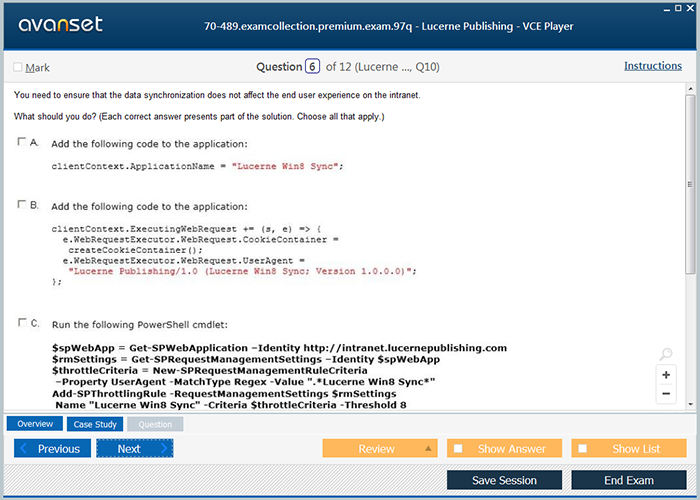Click the magnifier search icon

[x=666, y=354]
